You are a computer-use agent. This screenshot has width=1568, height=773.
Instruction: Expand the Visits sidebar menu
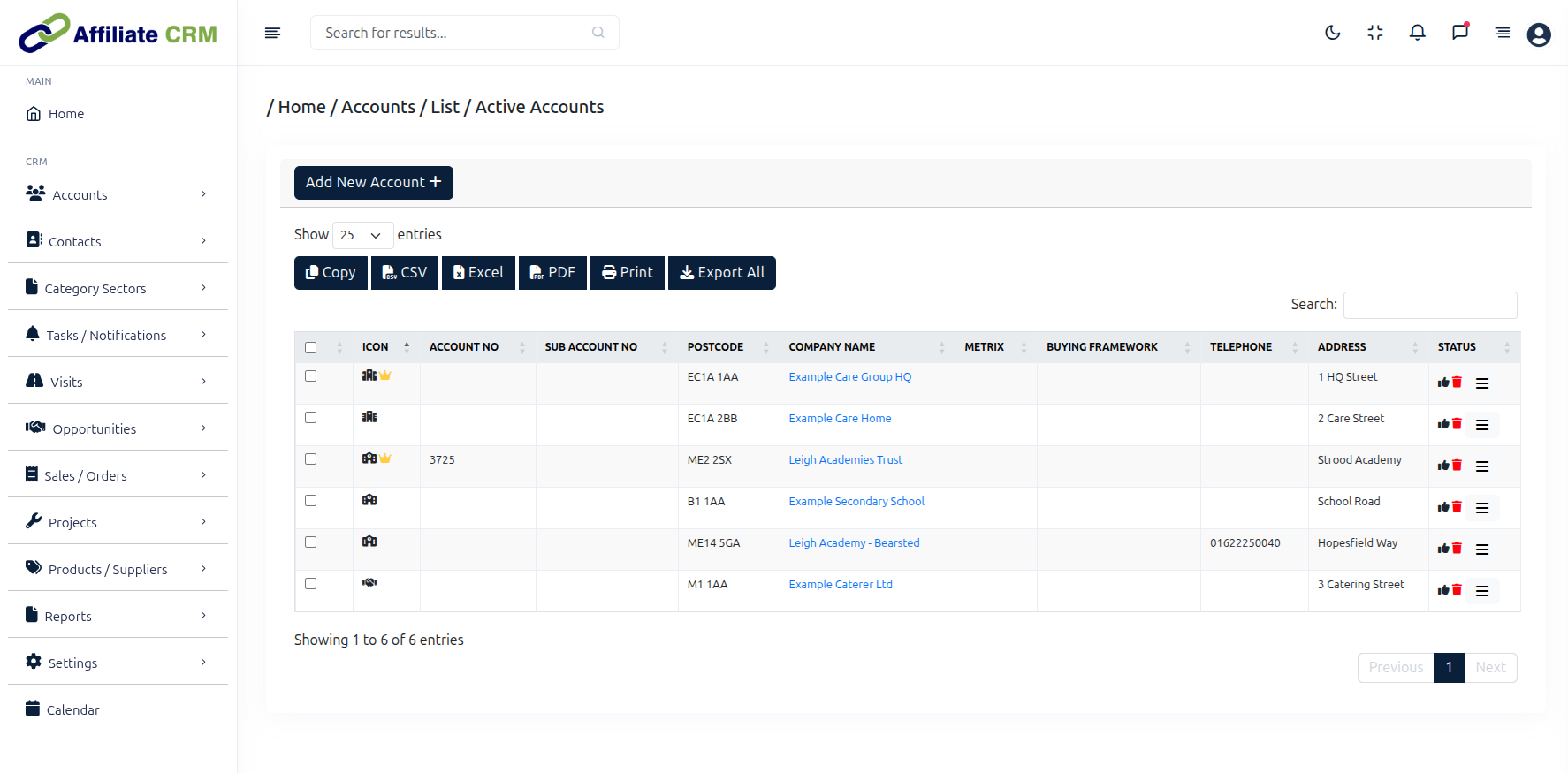(118, 382)
